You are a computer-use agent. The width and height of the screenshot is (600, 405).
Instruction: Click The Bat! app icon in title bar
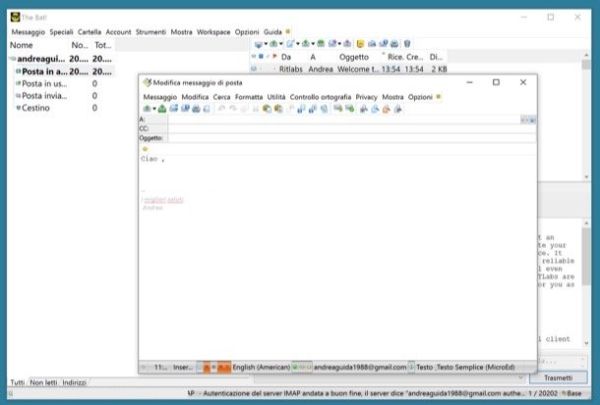[x=15, y=16]
